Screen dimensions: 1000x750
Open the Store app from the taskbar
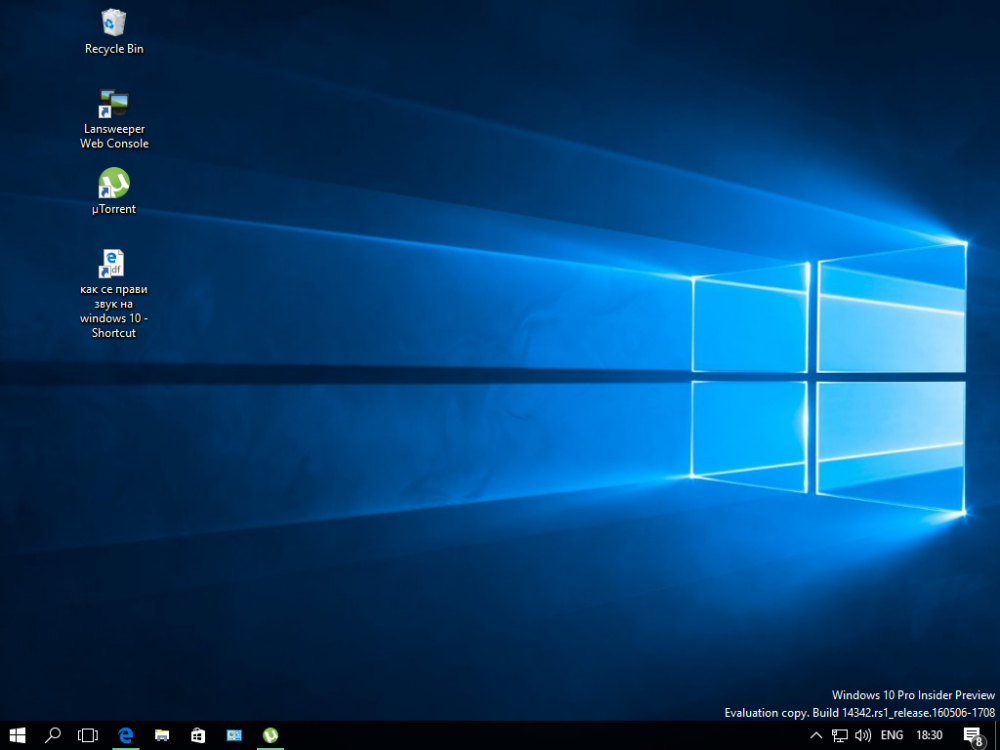click(198, 735)
